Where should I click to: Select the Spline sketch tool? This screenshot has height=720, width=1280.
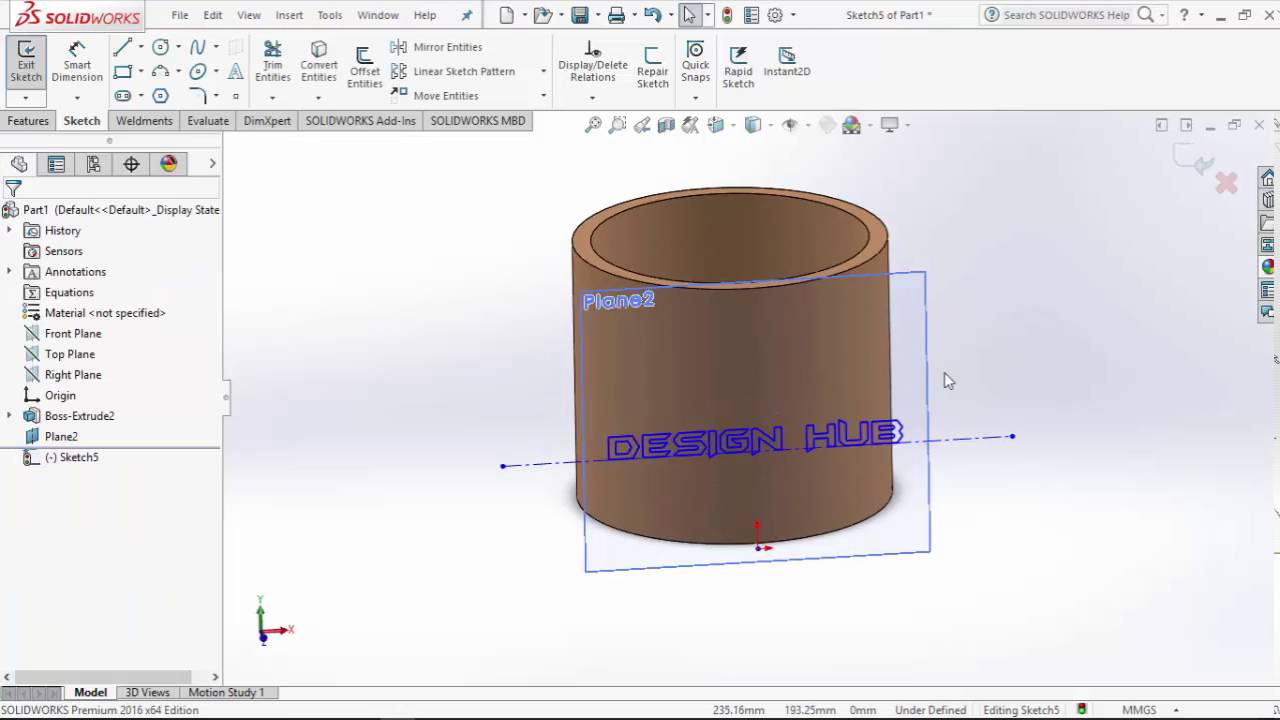(197, 47)
